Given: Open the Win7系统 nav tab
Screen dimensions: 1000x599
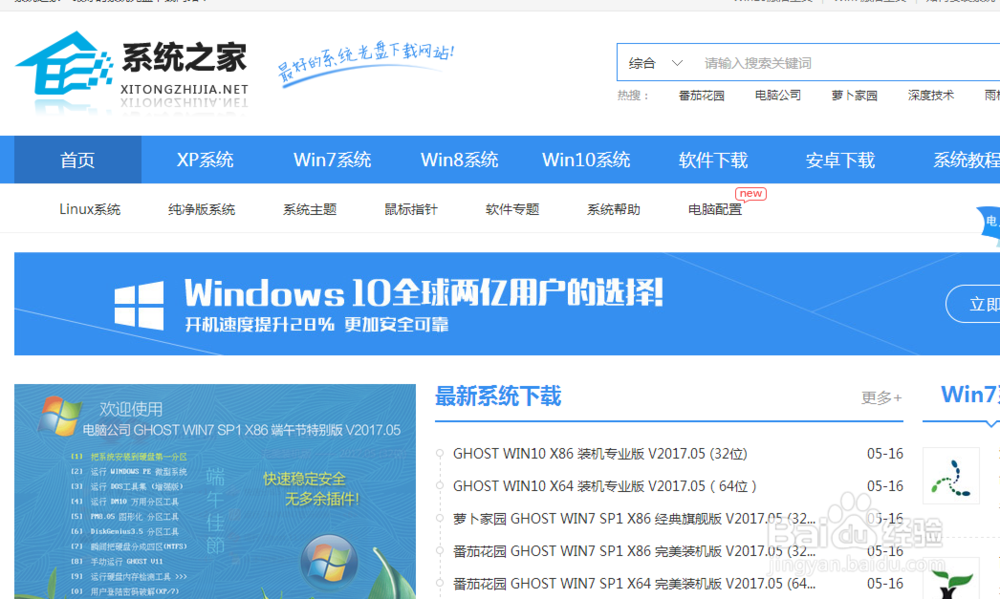Looking at the screenshot, I should 332,159.
